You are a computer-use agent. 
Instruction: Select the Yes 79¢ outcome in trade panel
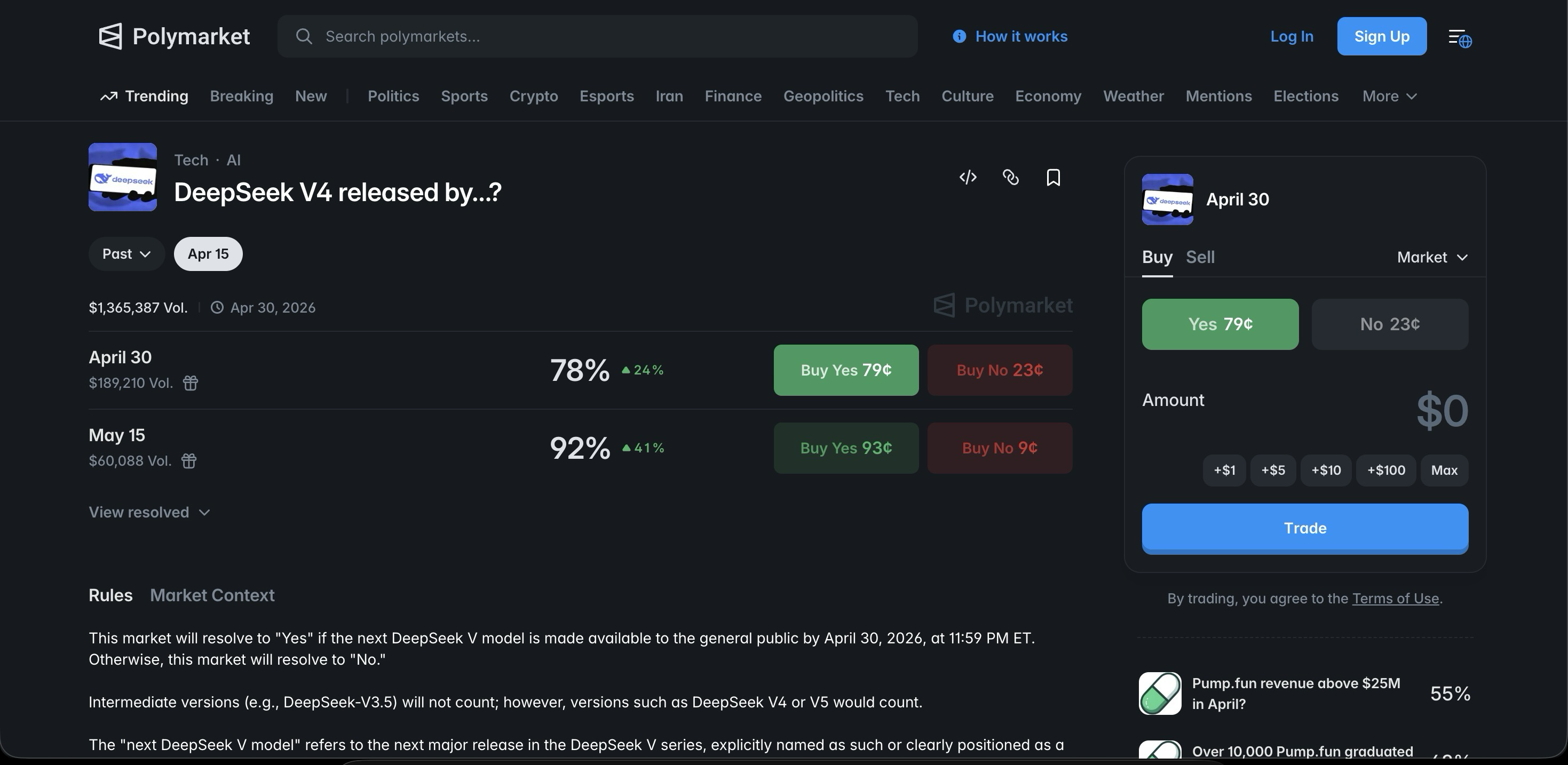click(x=1220, y=324)
